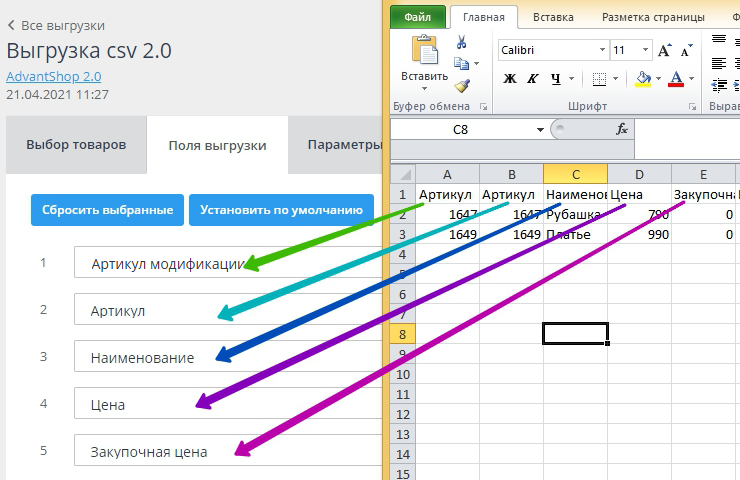Image resolution: width=740 pixels, height=480 pixels.
Task: Expand the font size 11 dropdown
Action: pyautogui.click(x=646, y=50)
